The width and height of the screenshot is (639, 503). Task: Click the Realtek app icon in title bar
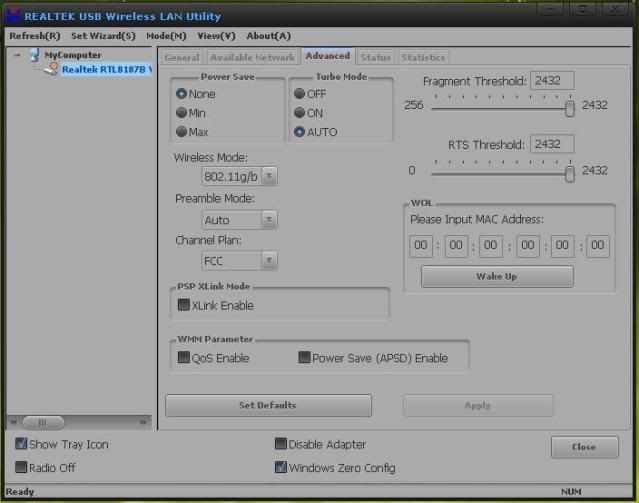point(12,15)
